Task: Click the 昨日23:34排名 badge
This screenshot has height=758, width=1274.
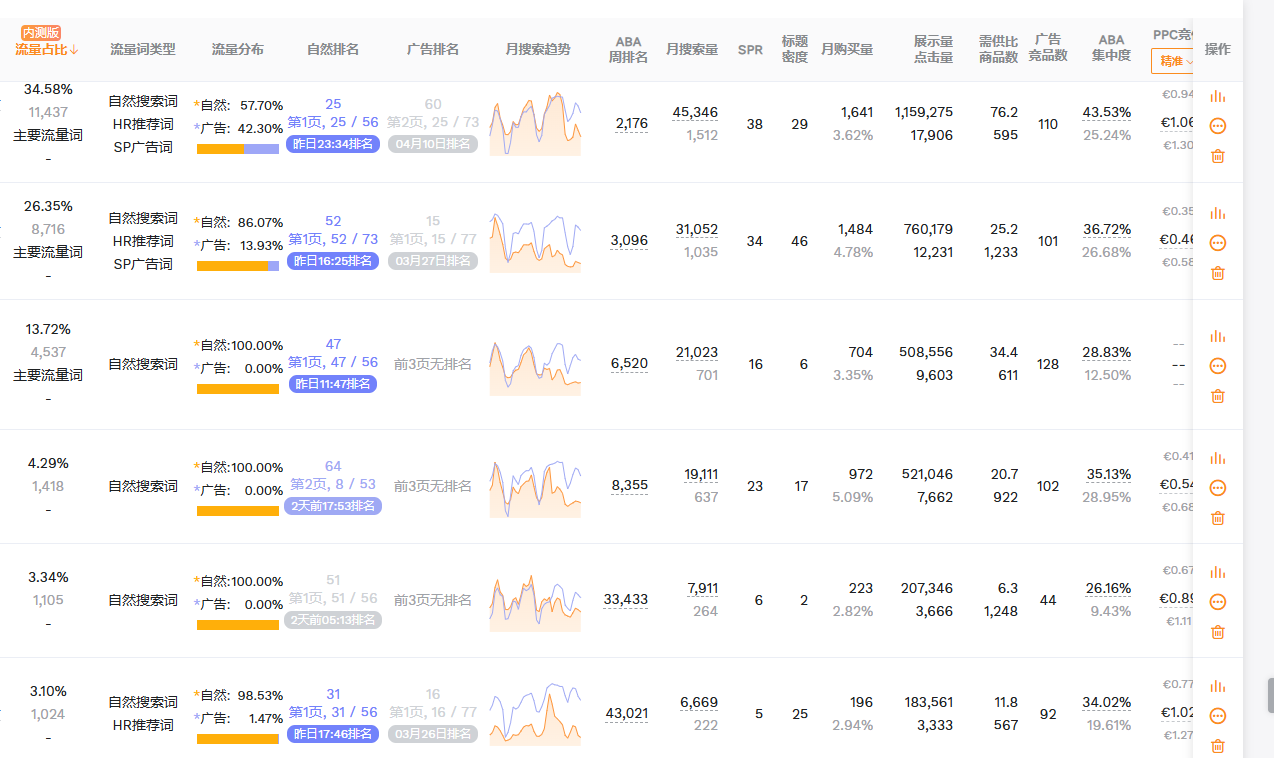Action: [333, 144]
